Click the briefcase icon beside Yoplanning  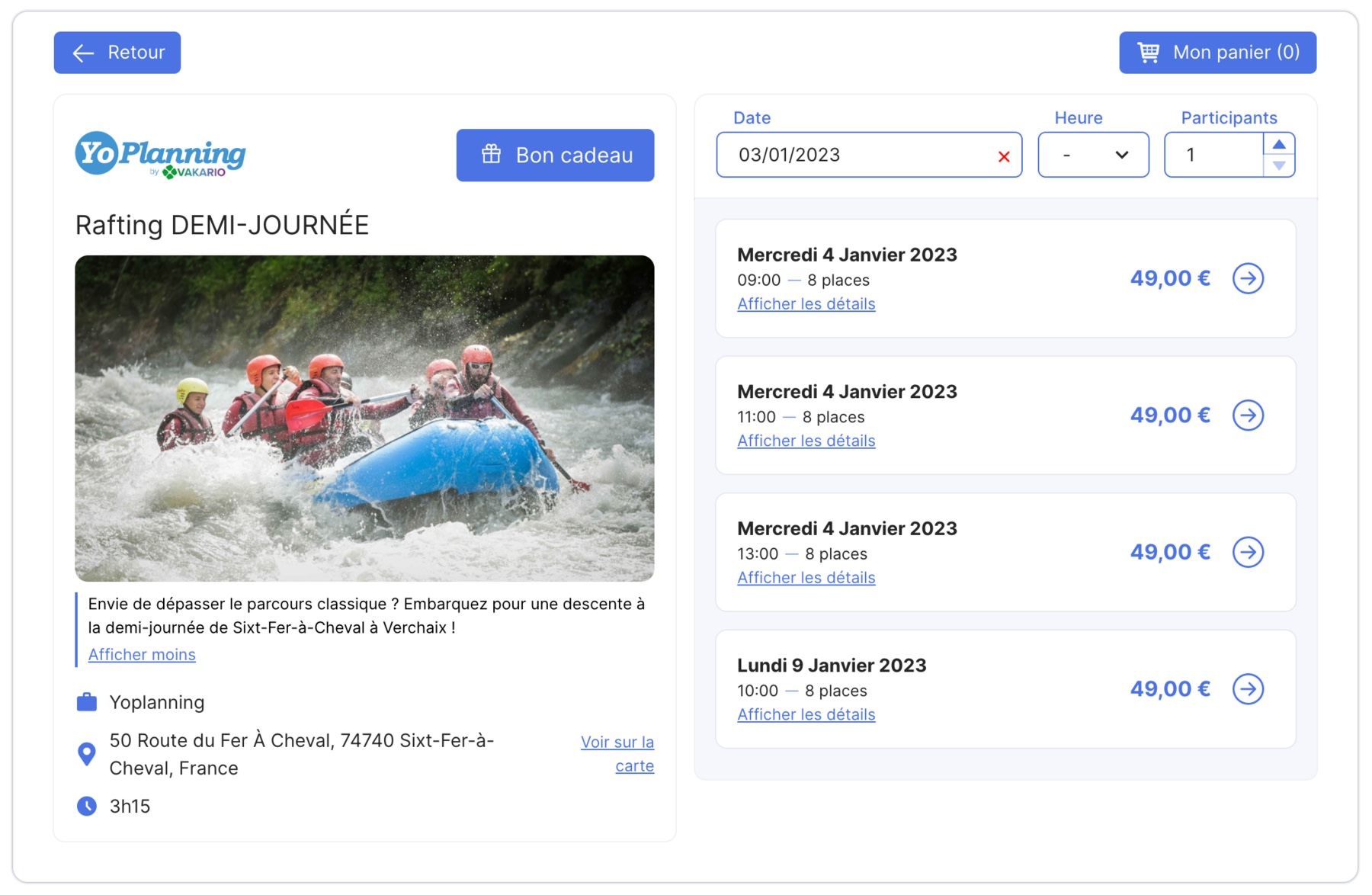click(87, 702)
